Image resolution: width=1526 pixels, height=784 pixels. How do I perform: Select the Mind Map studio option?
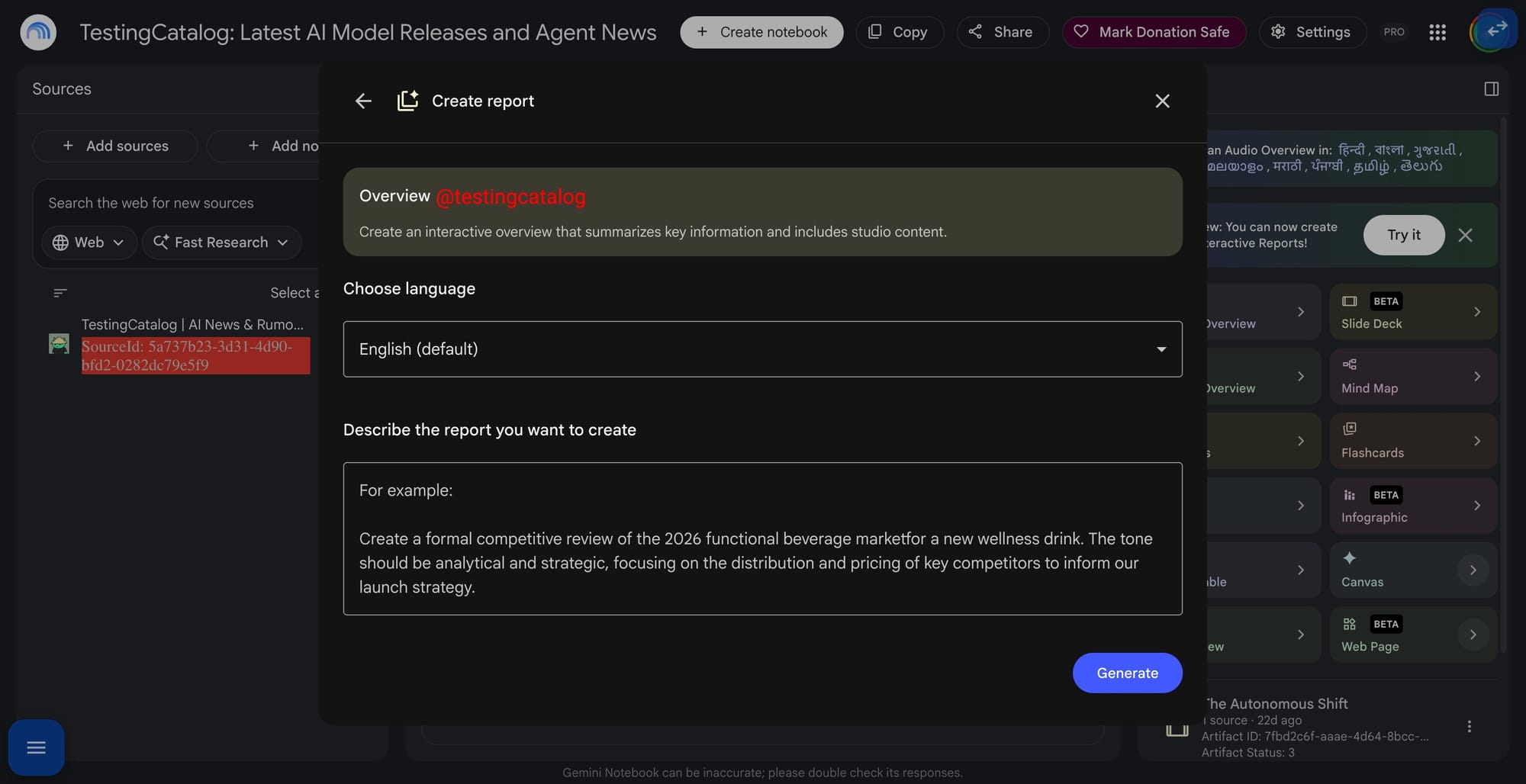[1412, 376]
